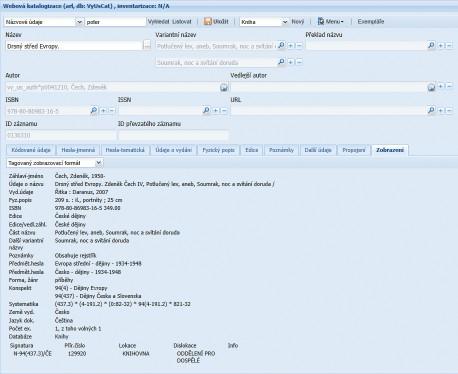
Task: Click the ID záznamu field
Action: (x=61, y=135)
